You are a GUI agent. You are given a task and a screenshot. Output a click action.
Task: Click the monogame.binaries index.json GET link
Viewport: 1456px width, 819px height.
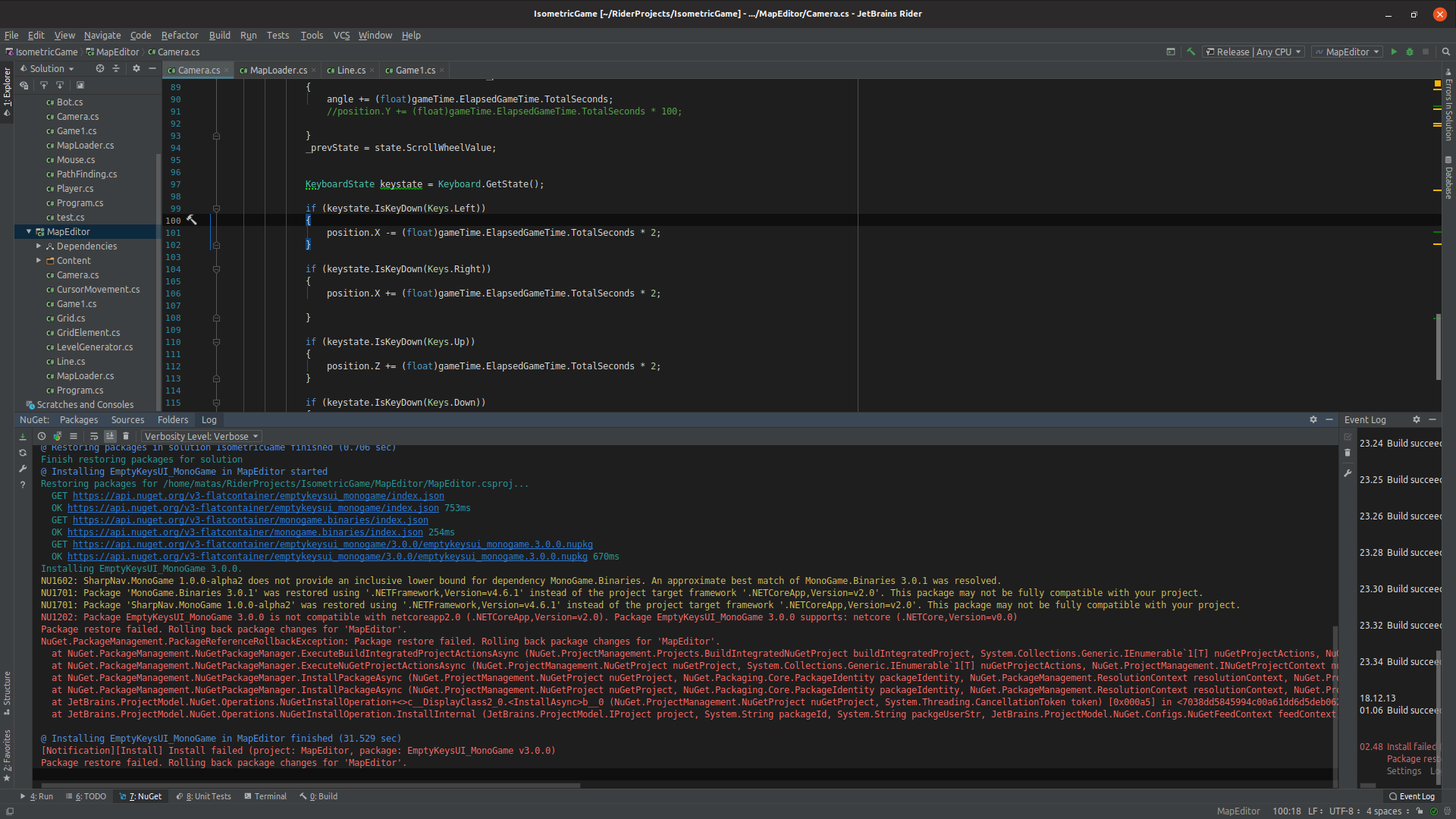(250, 520)
